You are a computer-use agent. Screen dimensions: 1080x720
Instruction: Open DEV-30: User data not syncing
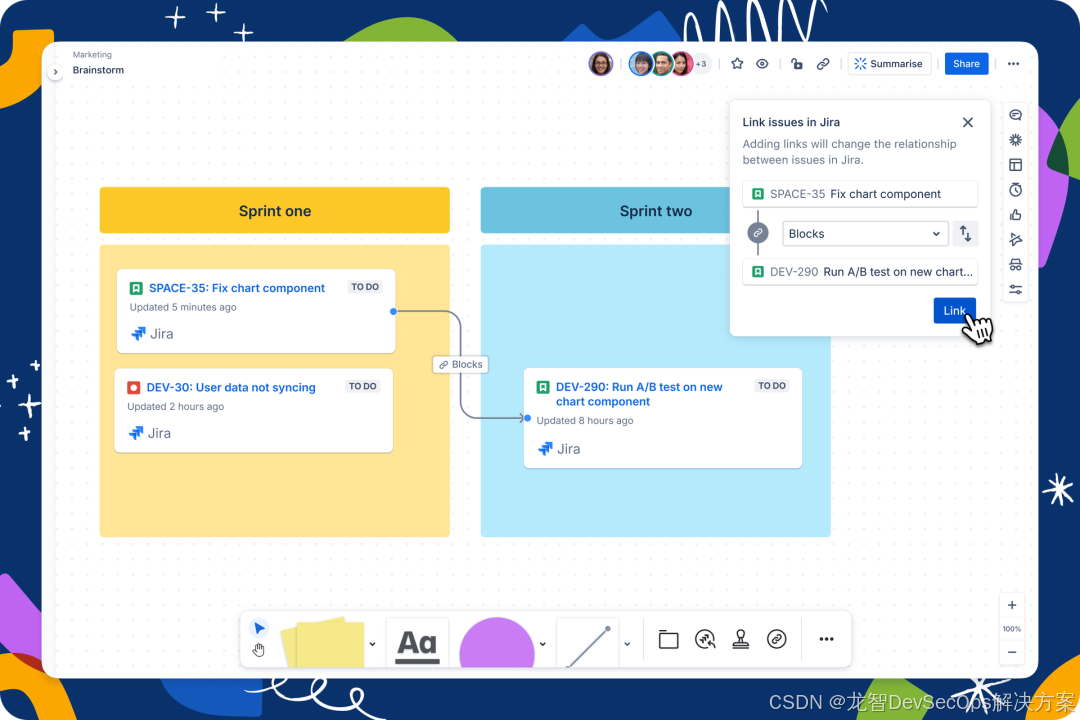pyautogui.click(x=231, y=387)
